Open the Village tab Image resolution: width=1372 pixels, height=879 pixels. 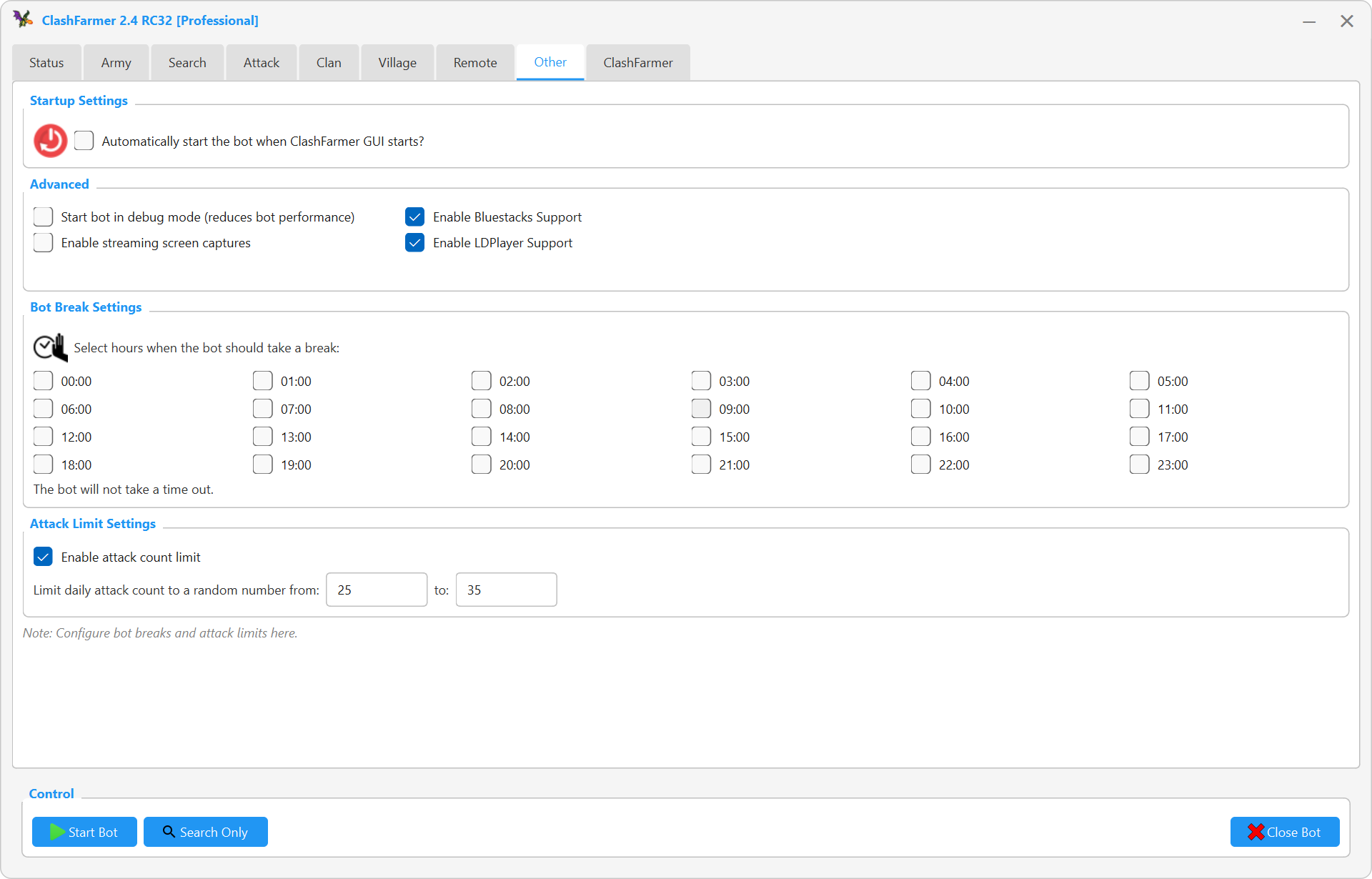pos(397,63)
